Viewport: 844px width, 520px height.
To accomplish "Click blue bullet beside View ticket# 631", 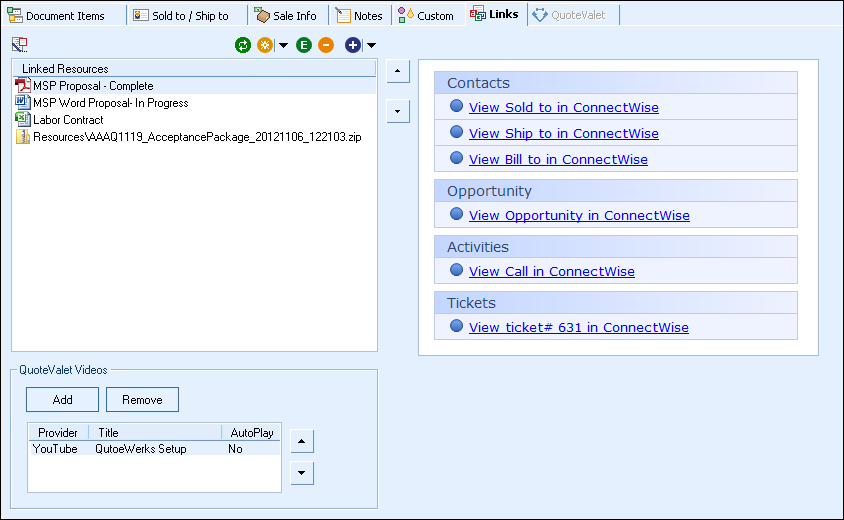I will (456, 326).
